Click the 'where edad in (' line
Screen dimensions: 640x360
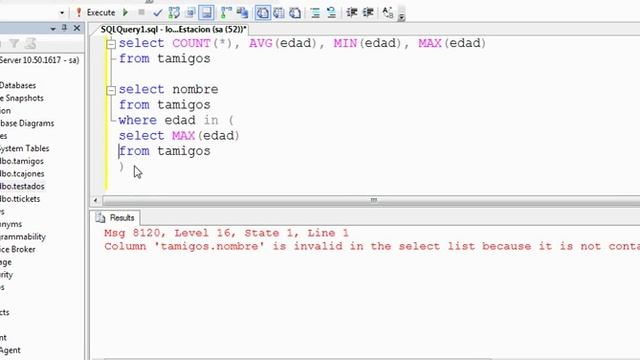(x=176, y=120)
